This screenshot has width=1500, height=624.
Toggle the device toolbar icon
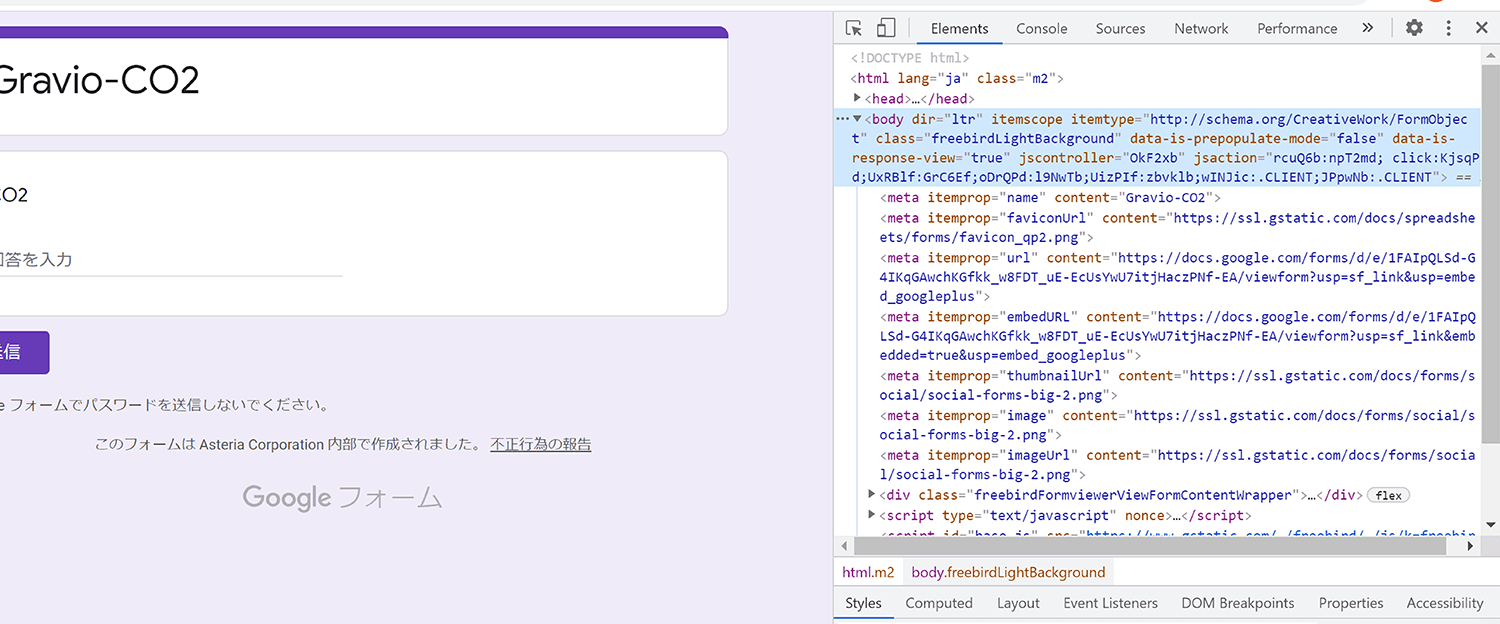tap(886, 28)
